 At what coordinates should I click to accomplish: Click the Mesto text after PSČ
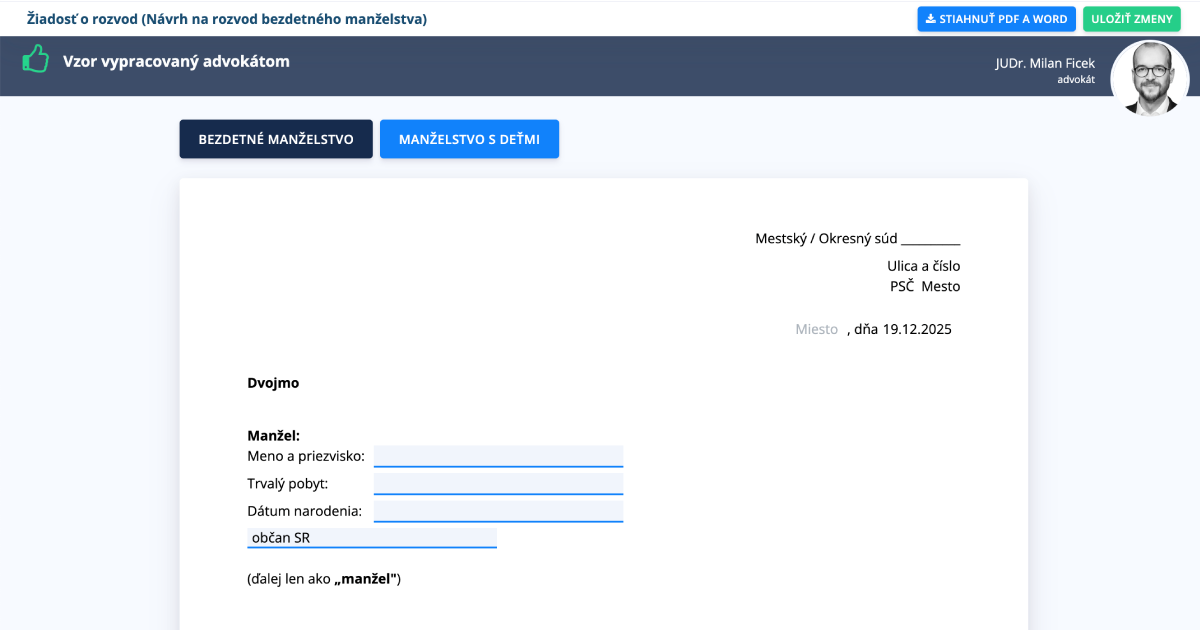point(940,286)
